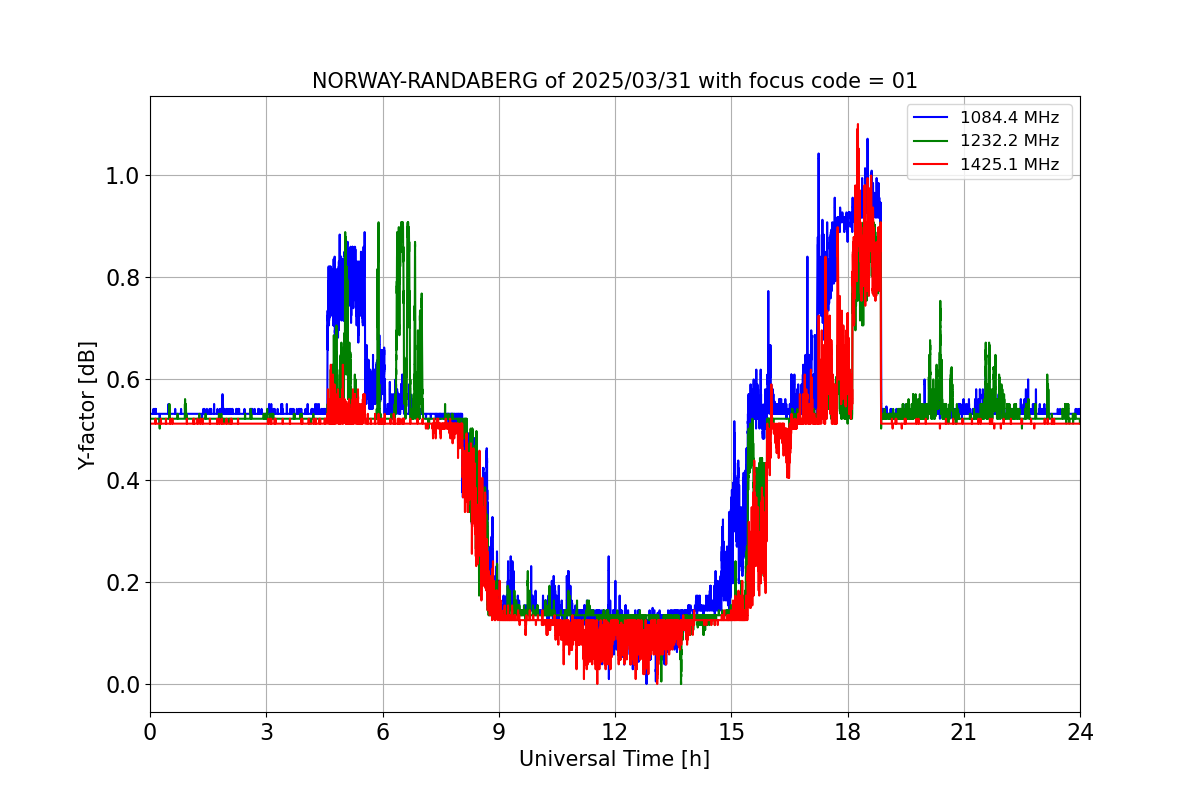The image size is (1200, 800).
Task: Click the x-axis tick label 18
Action: (x=847, y=732)
